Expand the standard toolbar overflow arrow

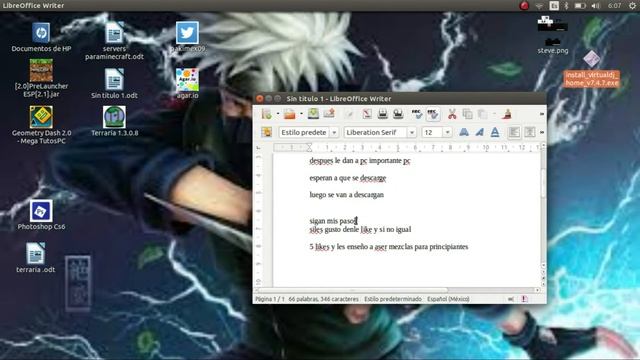(x=542, y=114)
